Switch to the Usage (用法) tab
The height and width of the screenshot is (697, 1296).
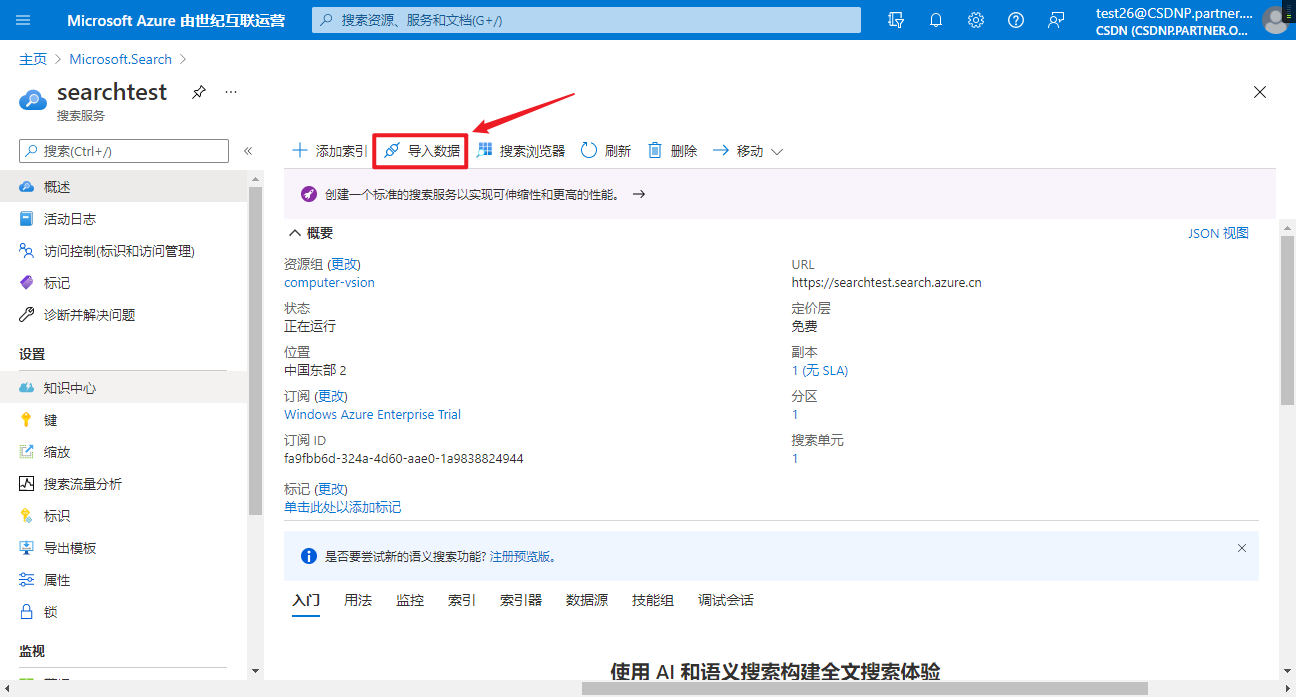tap(358, 601)
